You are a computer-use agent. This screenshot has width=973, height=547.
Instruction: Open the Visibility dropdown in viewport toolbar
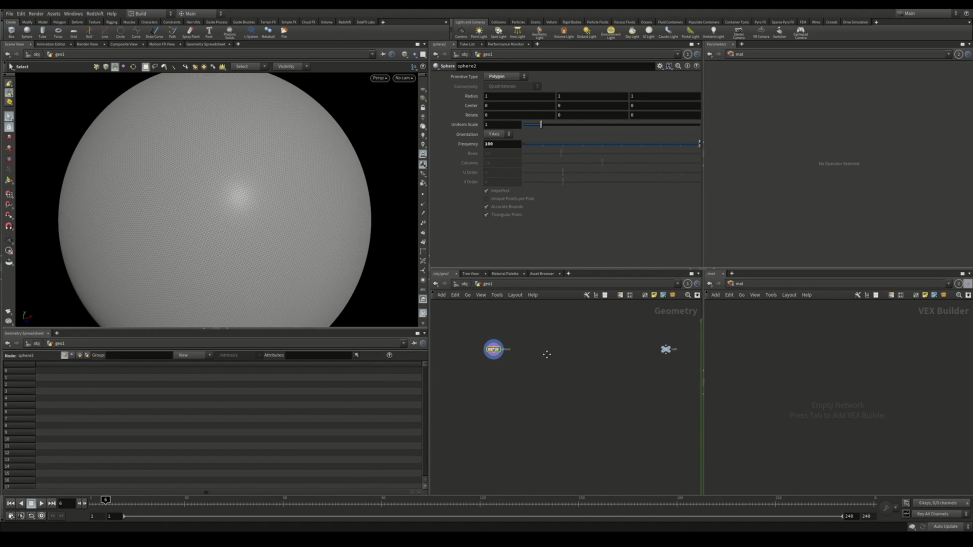(291, 66)
